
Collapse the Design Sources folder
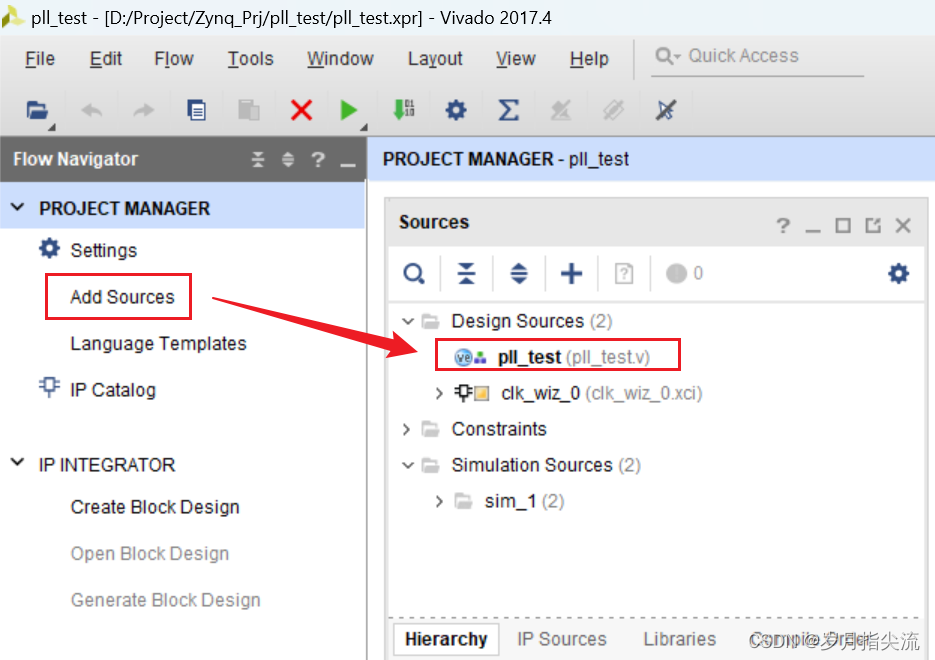pos(408,321)
